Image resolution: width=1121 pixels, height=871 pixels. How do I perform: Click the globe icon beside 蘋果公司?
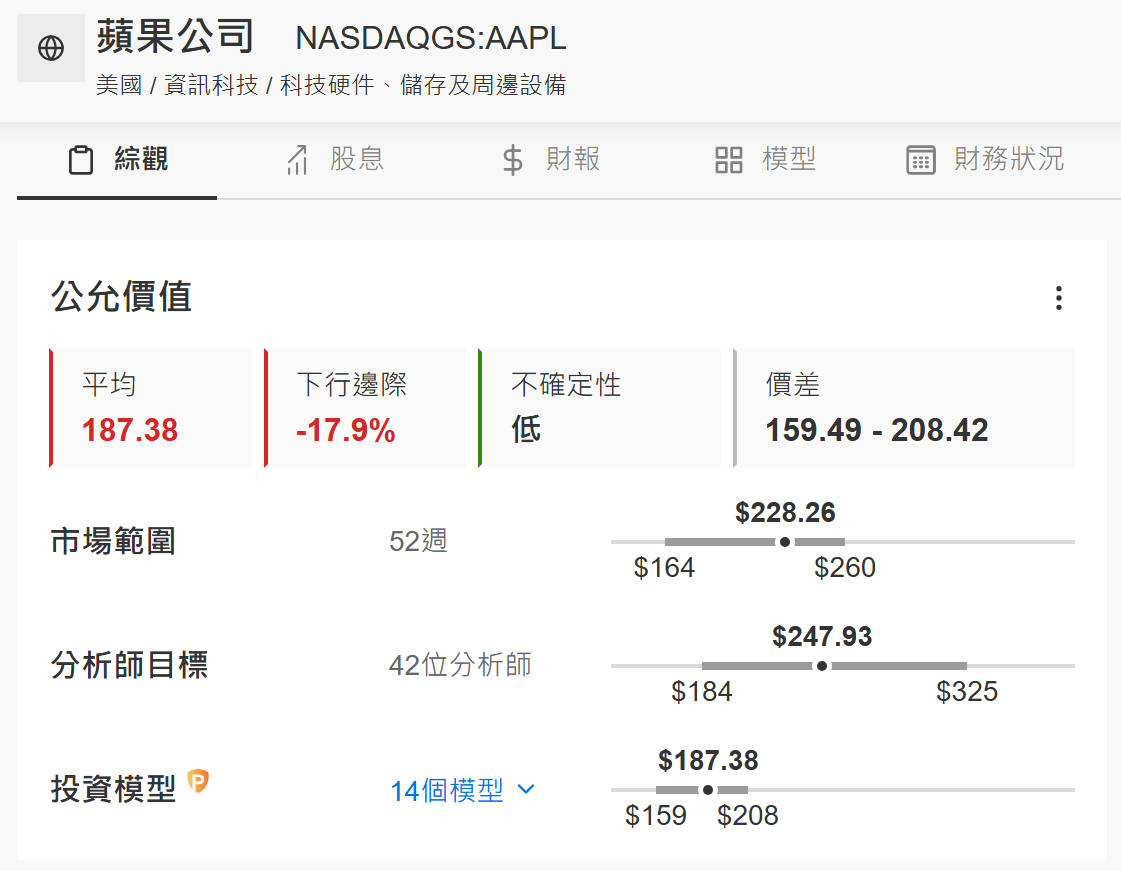(51, 48)
